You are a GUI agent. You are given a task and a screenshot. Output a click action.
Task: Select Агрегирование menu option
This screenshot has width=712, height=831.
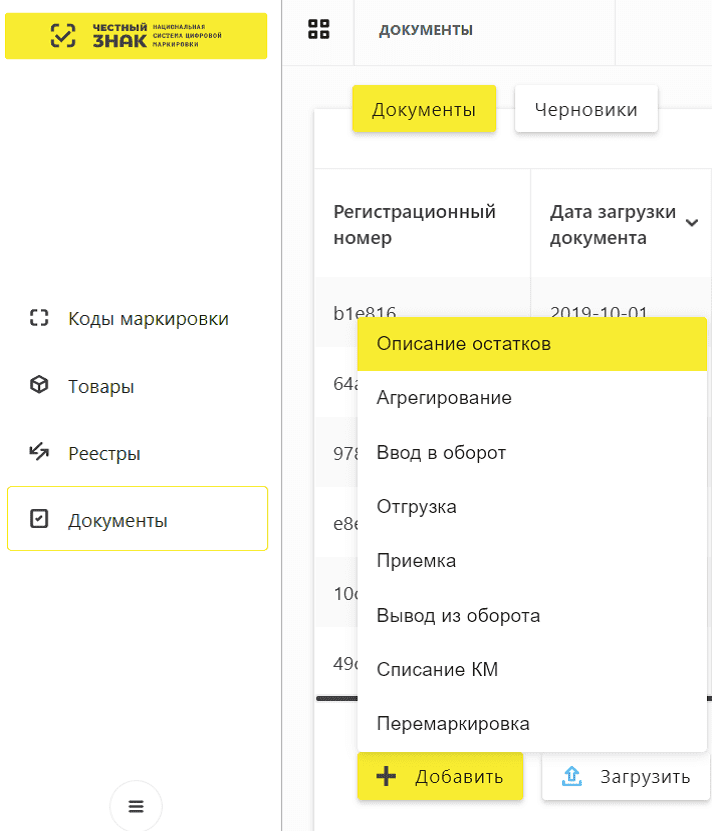tap(444, 398)
